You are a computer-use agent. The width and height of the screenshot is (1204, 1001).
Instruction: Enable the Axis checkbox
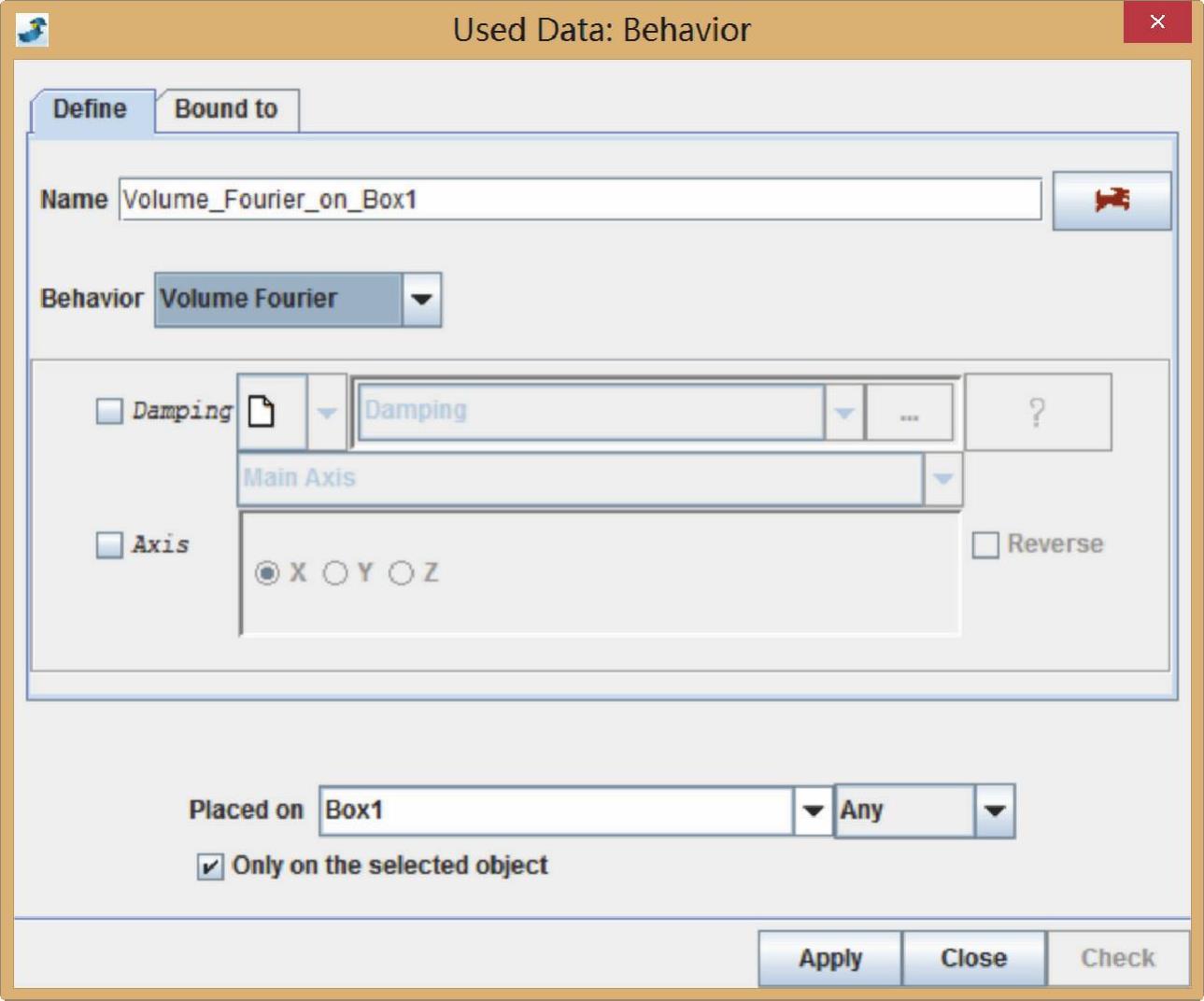[x=109, y=545]
